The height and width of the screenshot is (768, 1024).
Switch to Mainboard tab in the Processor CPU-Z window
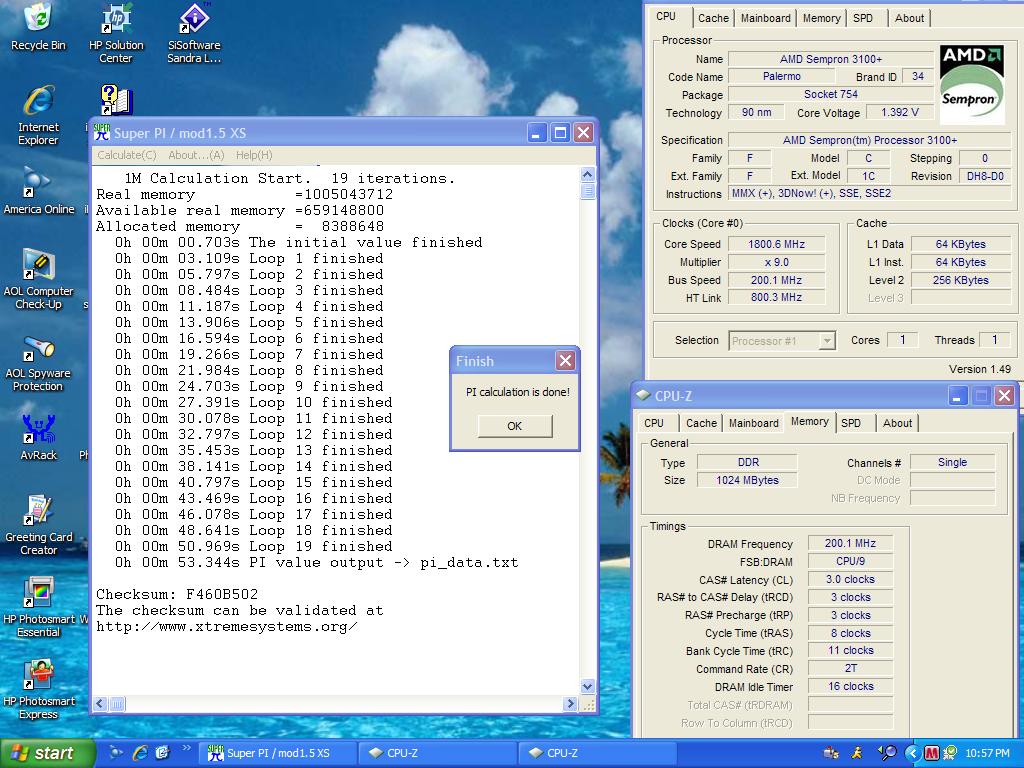click(x=765, y=18)
